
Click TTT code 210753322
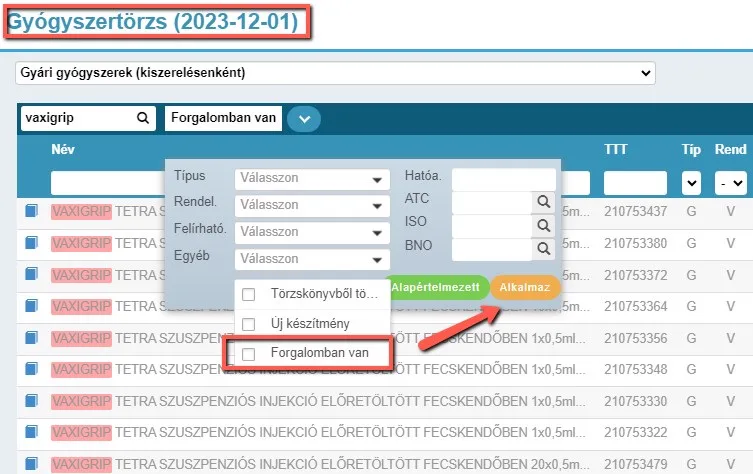click(635, 432)
